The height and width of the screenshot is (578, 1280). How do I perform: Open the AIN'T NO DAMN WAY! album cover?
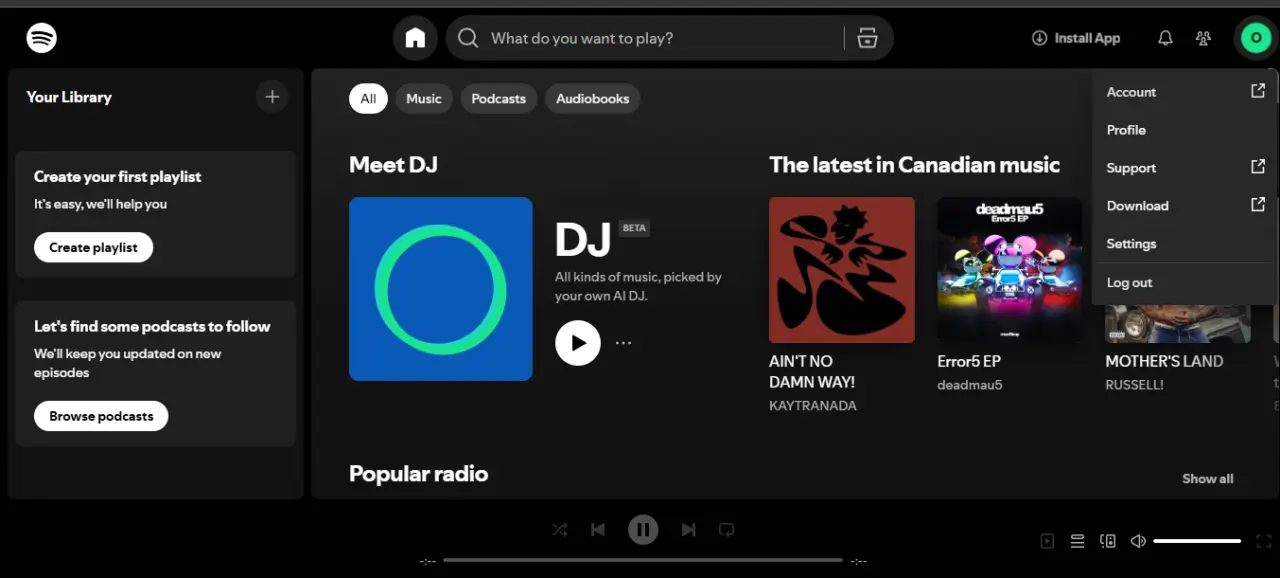pyautogui.click(x=842, y=270)
